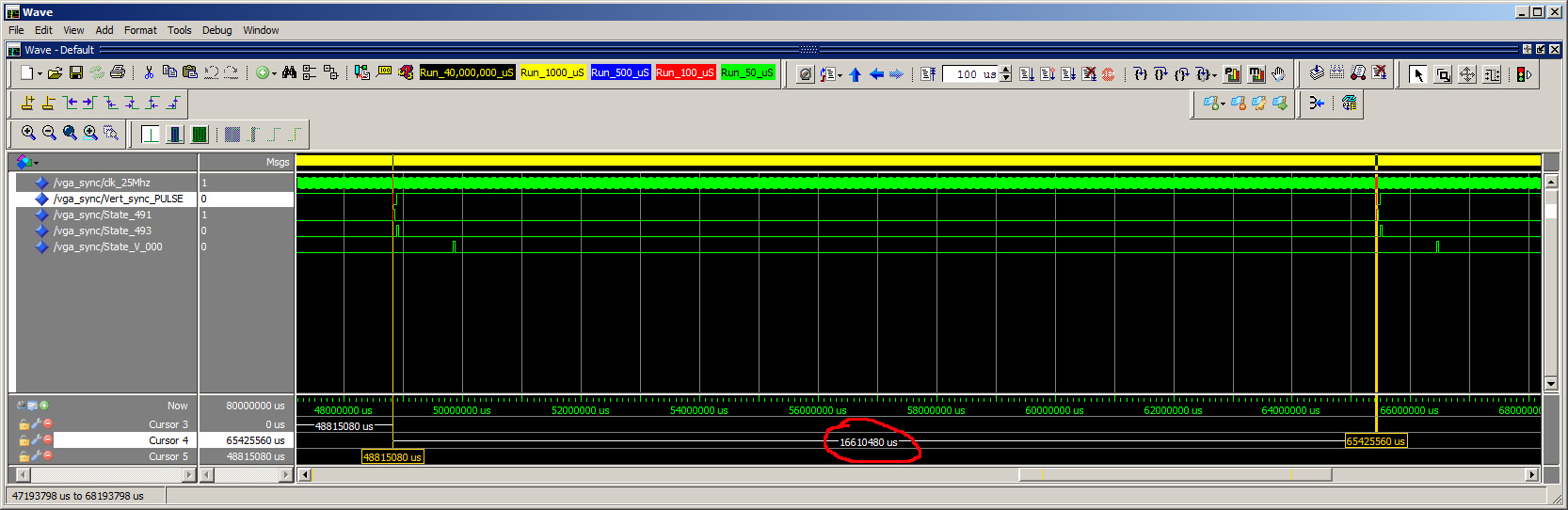The height and width of the screenshot is (510, 1568).
Task: Click the run length 100 us field
Action: point(971,74)
